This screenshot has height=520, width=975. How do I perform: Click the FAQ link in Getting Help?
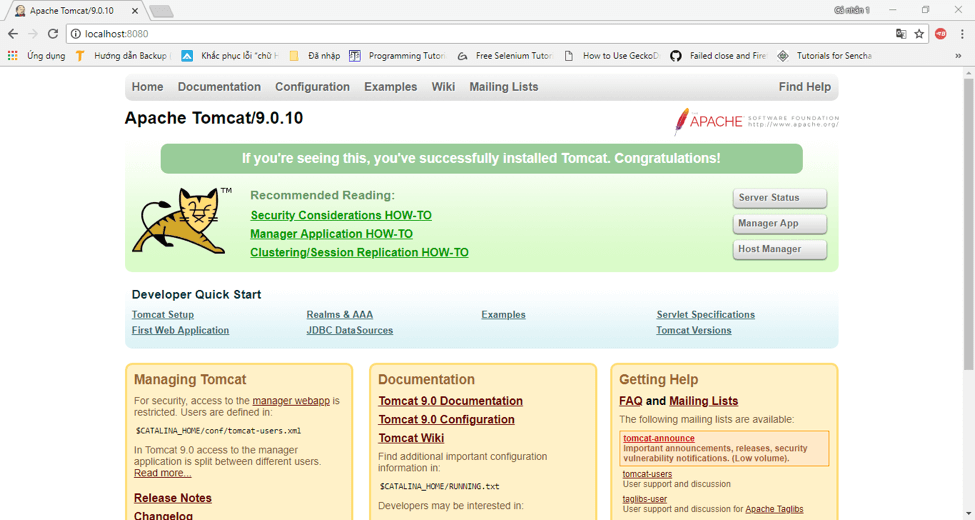[631, 401]
